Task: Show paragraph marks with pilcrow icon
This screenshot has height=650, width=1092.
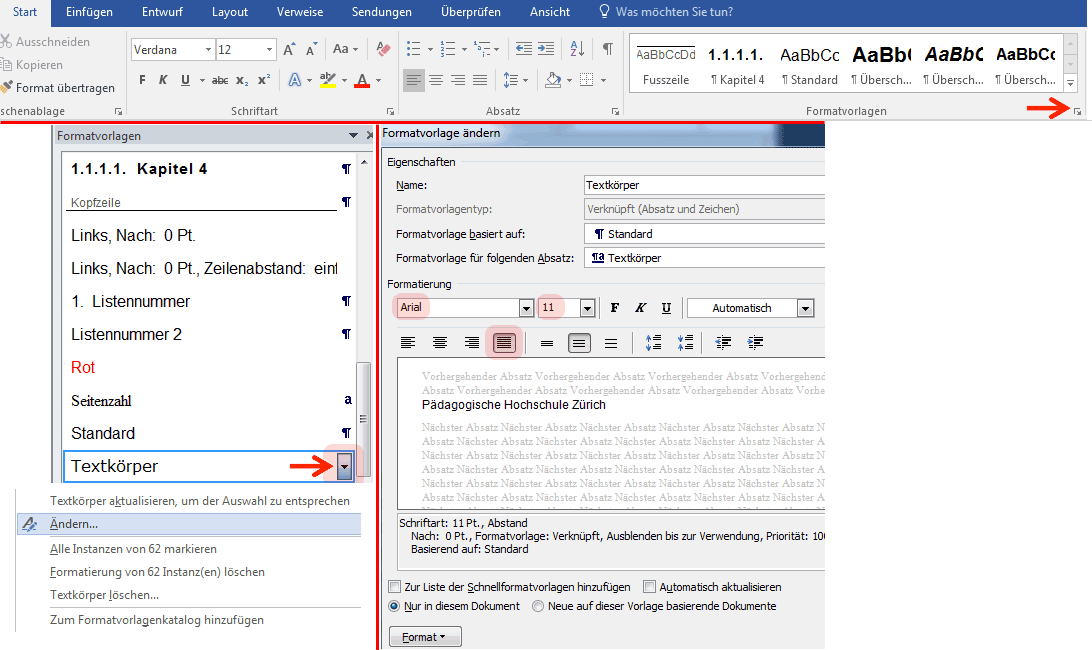Action: (607, 49)
